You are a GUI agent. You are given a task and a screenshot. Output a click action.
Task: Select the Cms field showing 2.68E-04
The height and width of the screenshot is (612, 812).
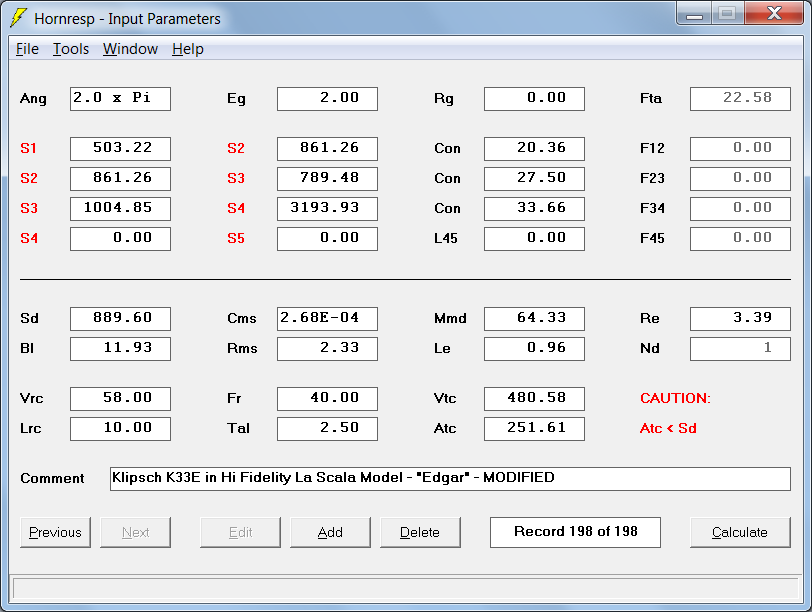(x=327, y=318)
